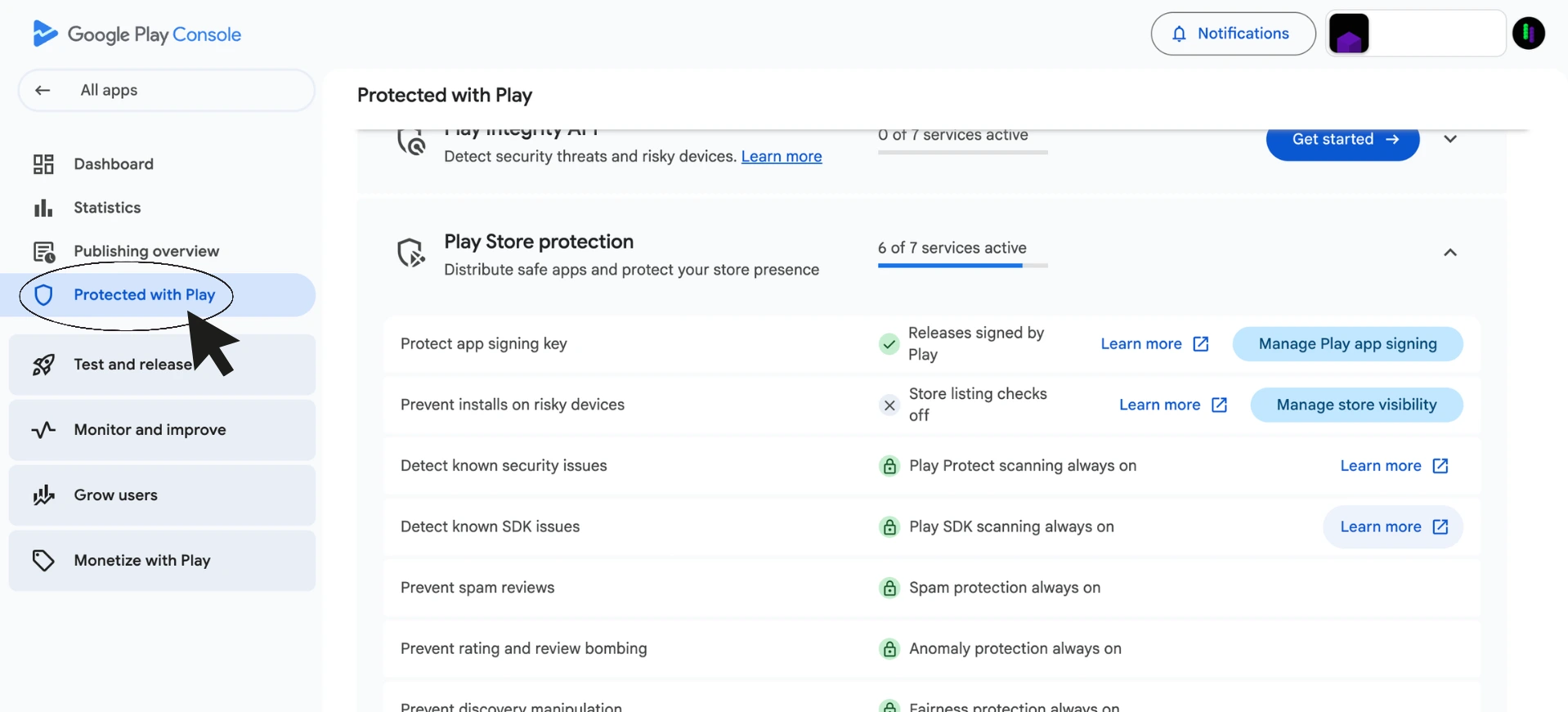
Task: Click the Google Play Console logo
Action: pos(137,34)
